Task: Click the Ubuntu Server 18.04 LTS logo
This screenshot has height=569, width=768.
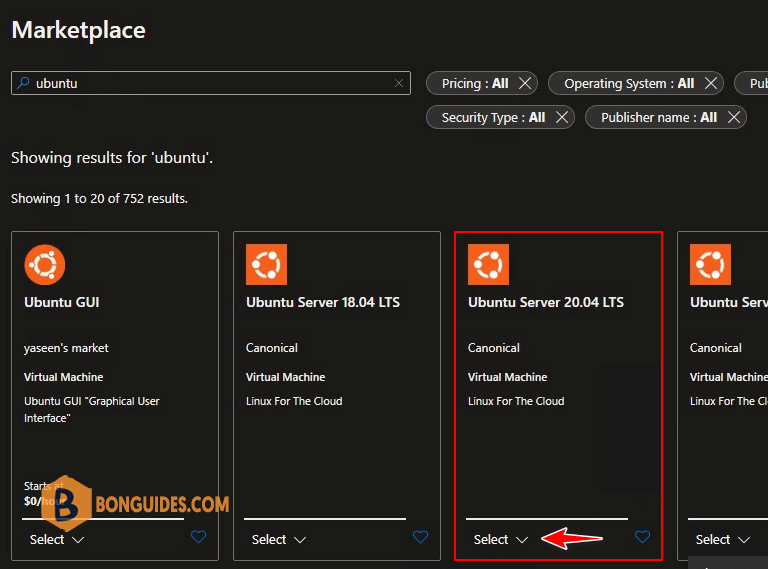Action: coord(266,264)
